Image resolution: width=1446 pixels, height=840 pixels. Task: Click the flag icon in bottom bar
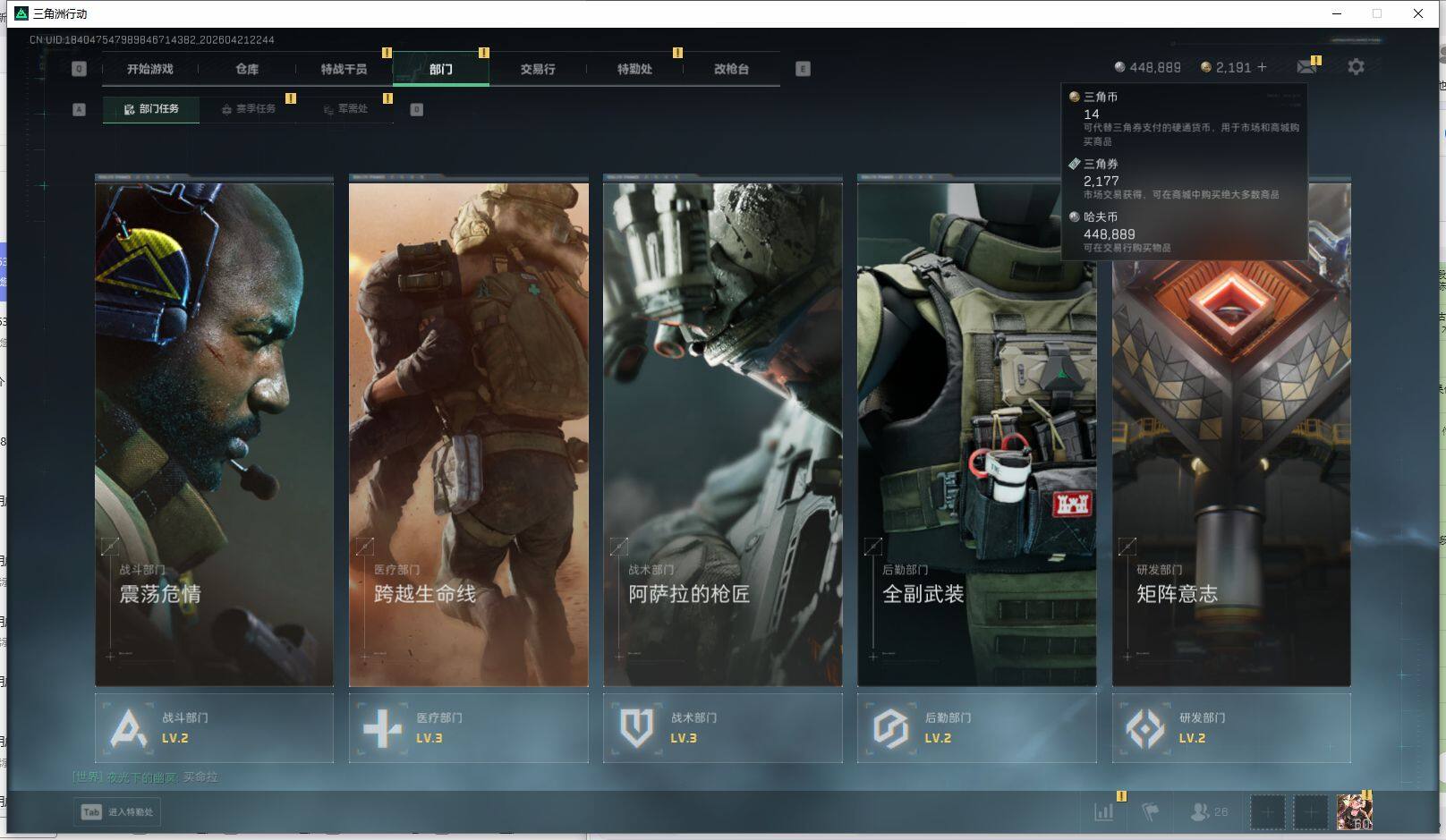click(1151, 811)
